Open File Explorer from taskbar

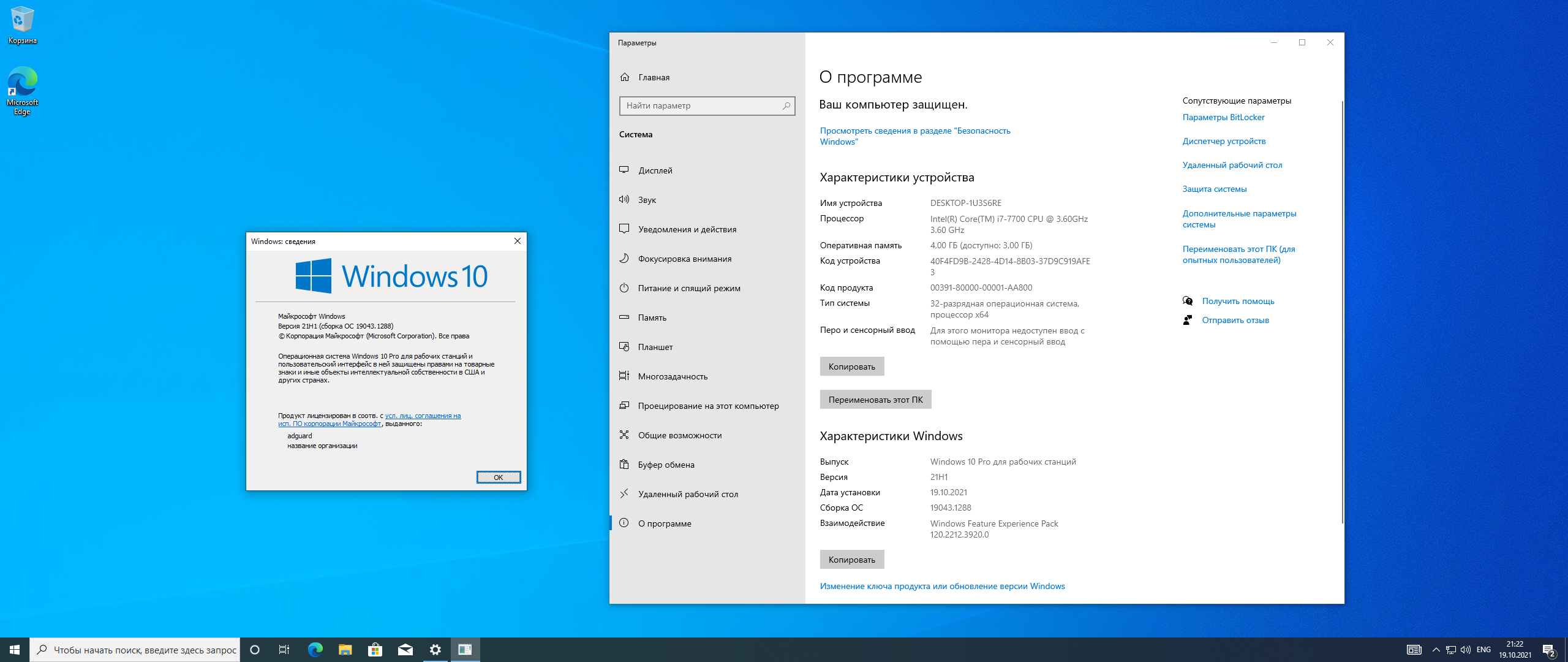pyautogui.click(x=345, y=650)
